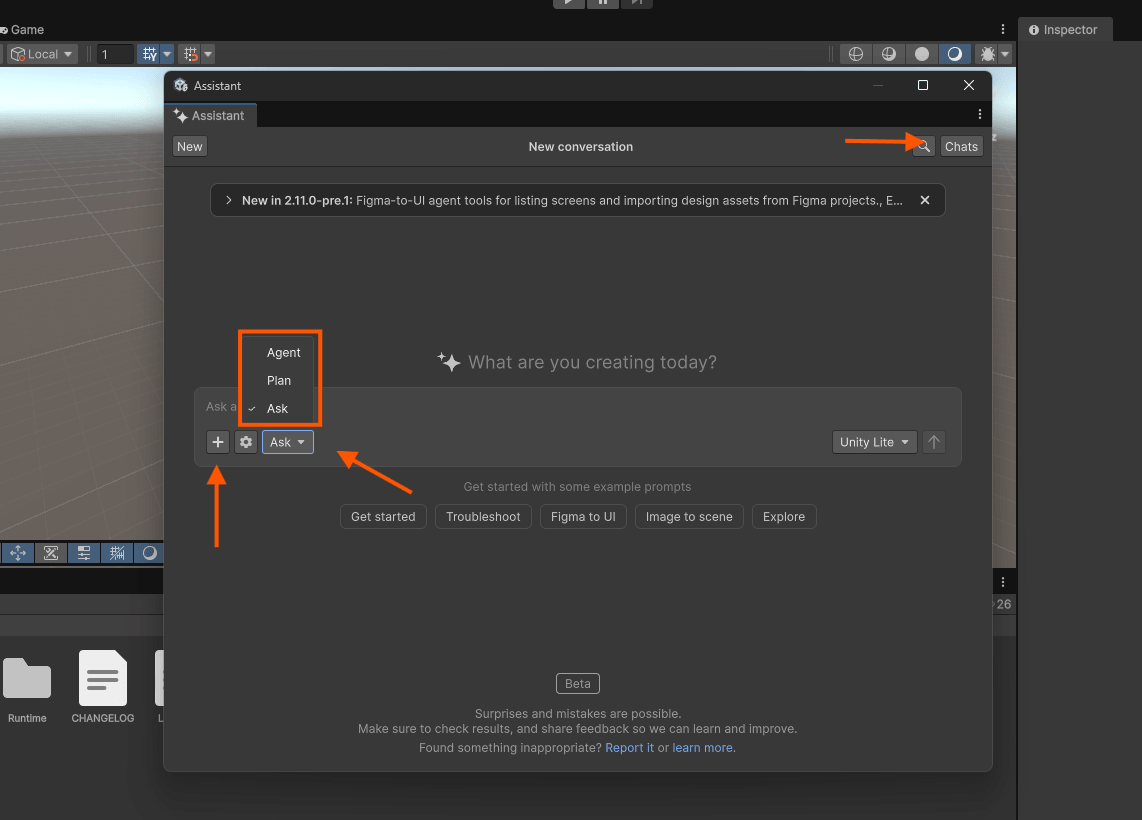The image size is (1142, 820).
Task: Open grid visibility dropdown arrow
Action: [x=167, y=54]
